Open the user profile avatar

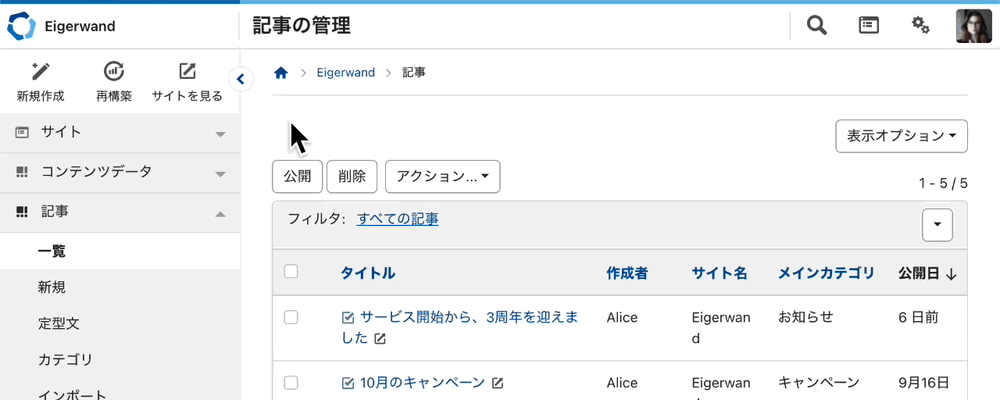pyautogui.click(x=973, y=26)
